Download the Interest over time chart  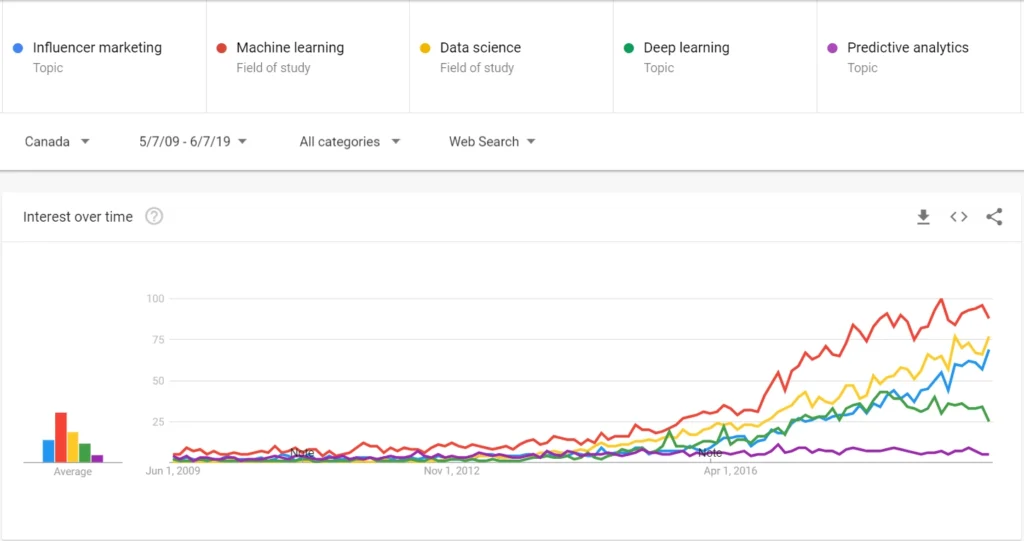pyautogui.click(x=923, y=217)
